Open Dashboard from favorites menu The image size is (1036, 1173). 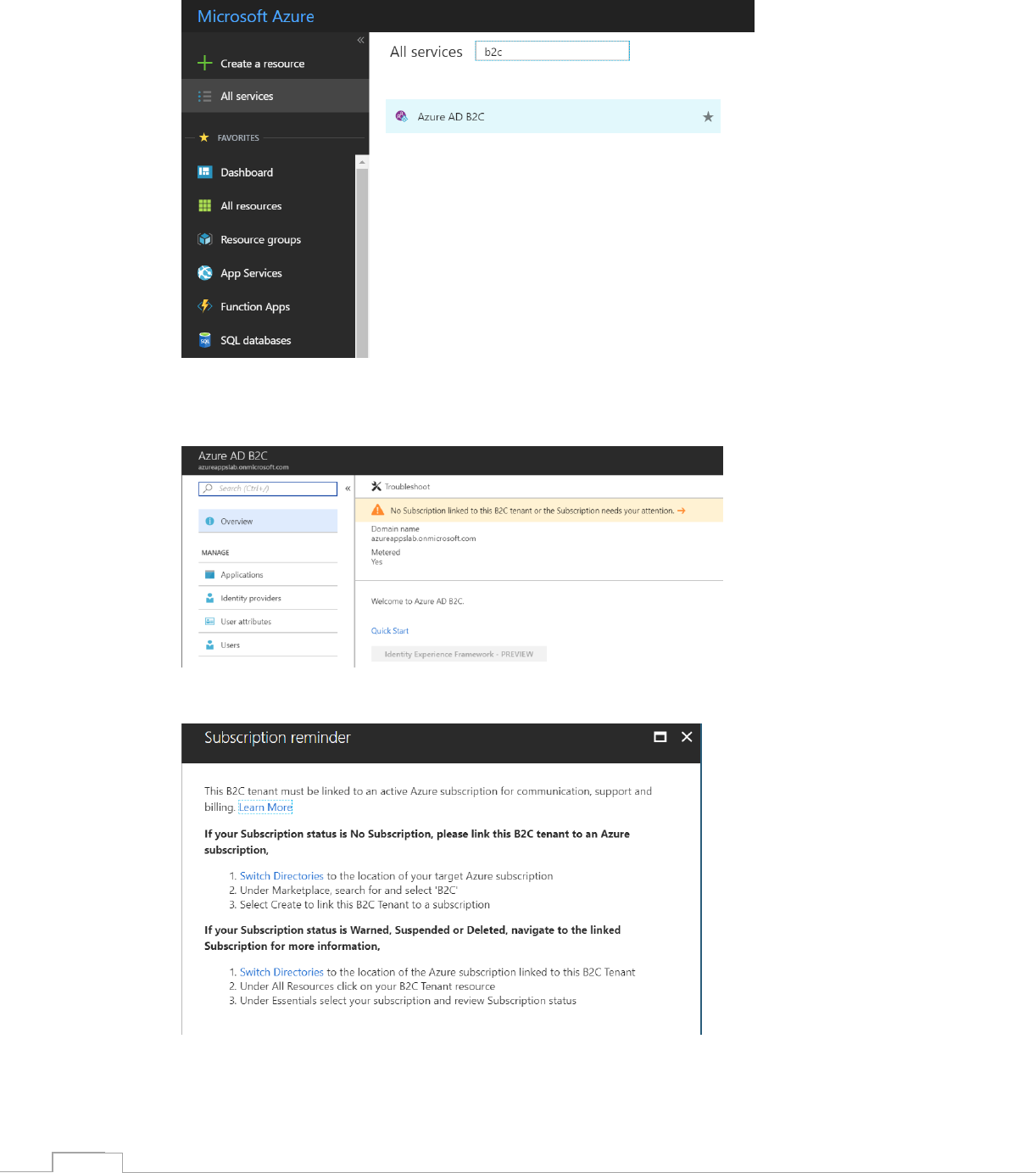pos(247,172)
